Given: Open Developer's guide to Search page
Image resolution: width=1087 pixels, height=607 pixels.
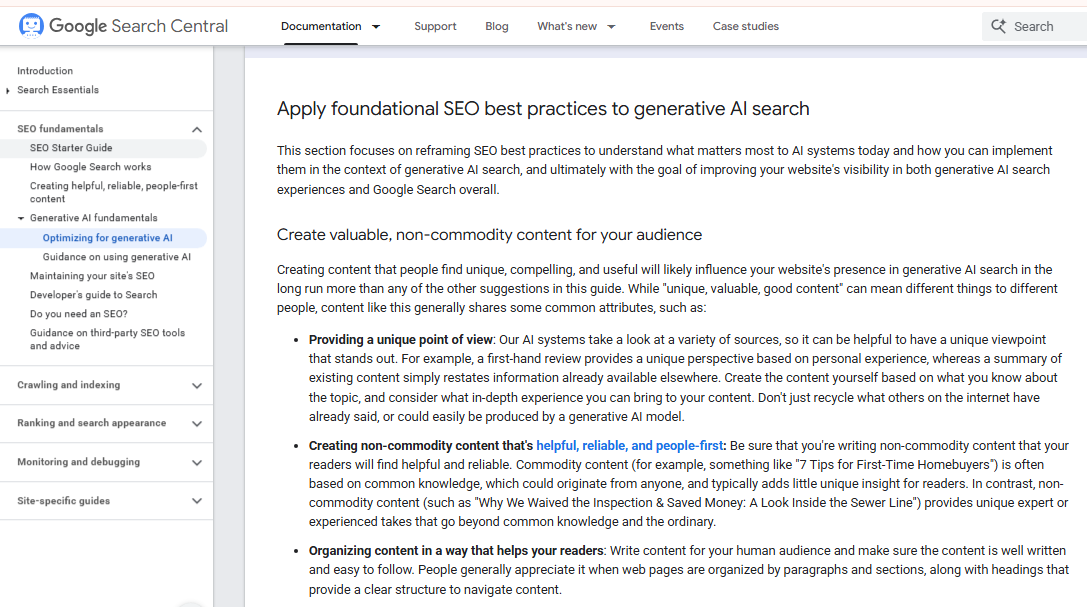Looking at the screenshot, I should click(x=94, y=294).
